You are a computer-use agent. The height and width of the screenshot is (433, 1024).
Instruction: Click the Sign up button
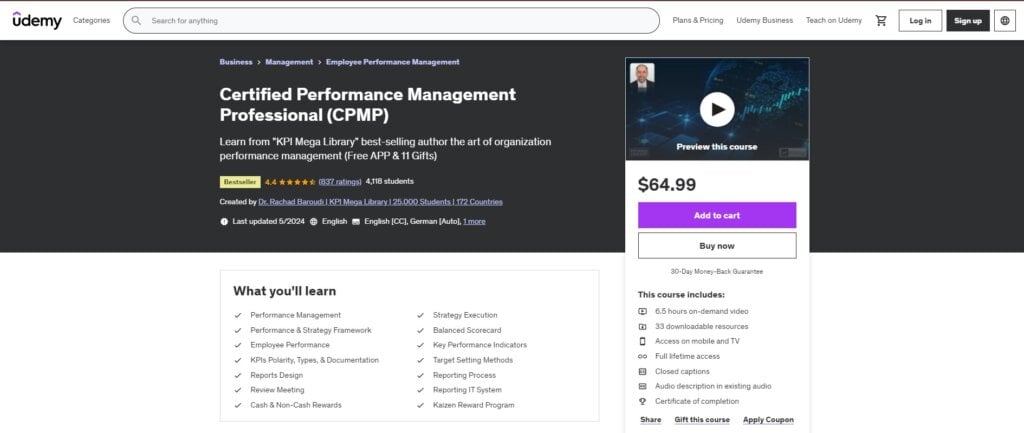968,20
